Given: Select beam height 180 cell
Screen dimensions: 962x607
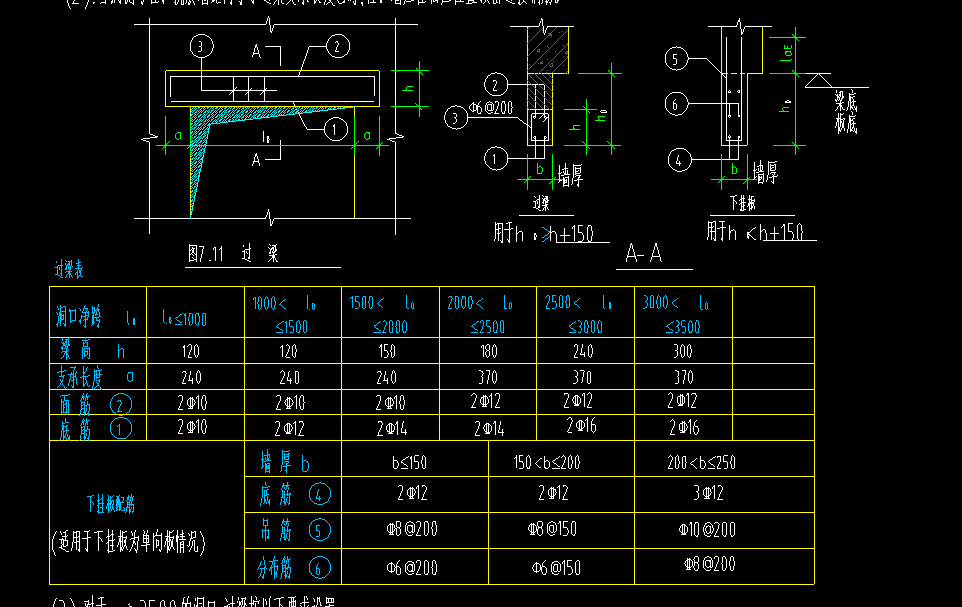Looking at the screenshot, I should coord(488,351).
